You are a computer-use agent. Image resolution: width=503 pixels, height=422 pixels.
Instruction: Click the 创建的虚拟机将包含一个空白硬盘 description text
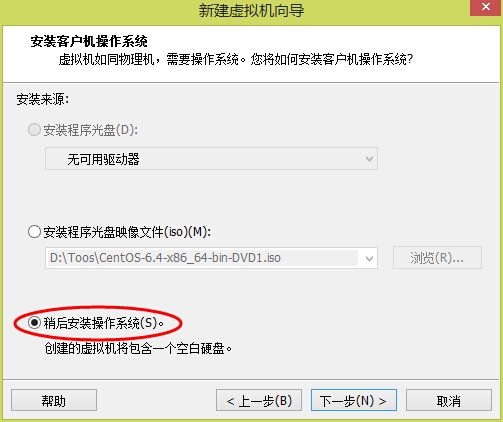[x=138, y=348]
